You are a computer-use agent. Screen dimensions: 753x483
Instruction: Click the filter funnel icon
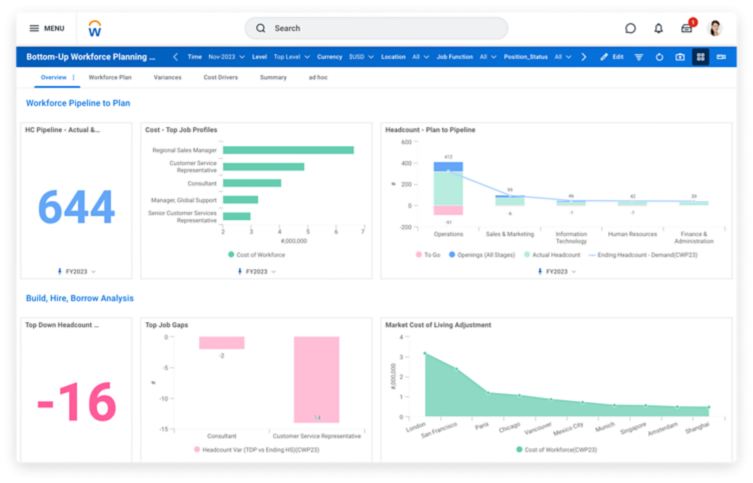639,57
